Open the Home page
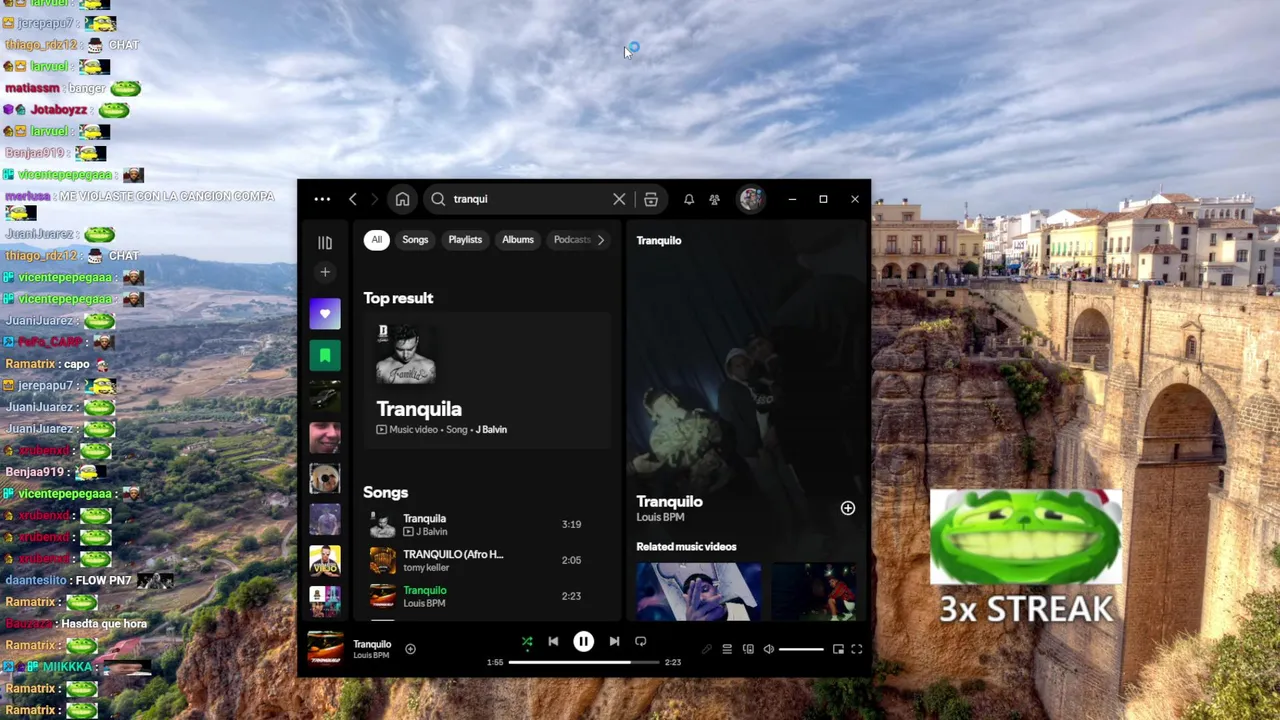 point(402,199)
